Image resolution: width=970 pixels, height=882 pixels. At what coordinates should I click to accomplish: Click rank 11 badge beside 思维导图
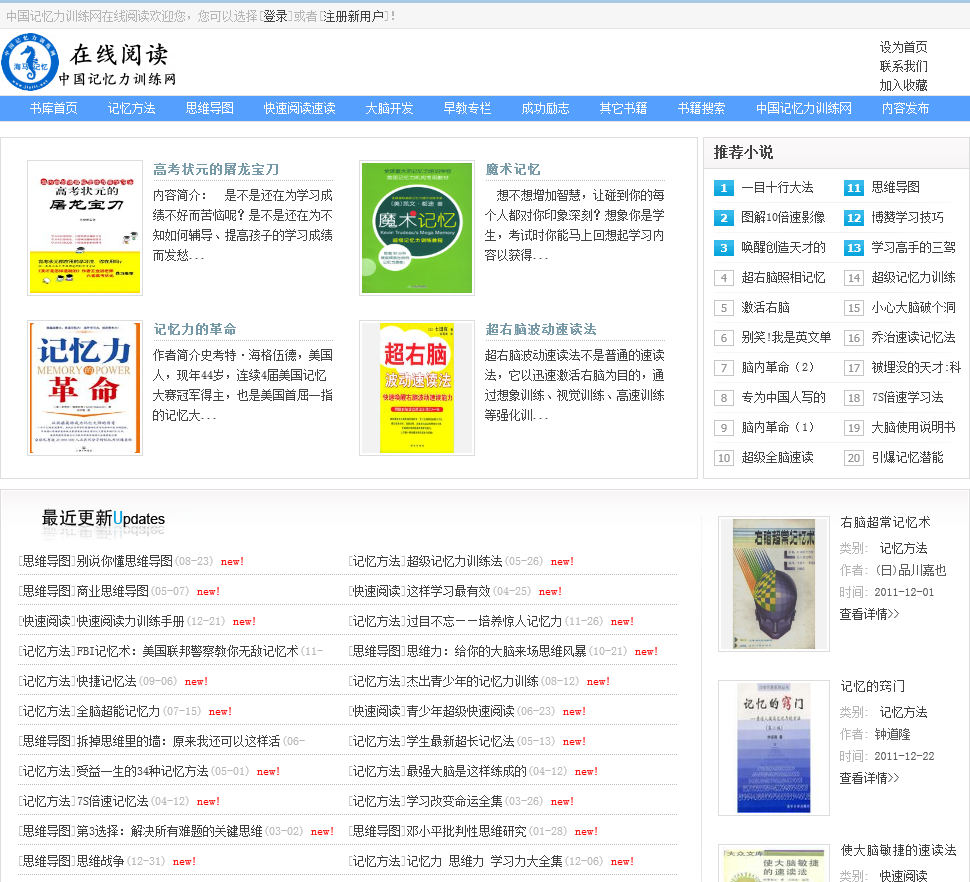pos(854,188)
